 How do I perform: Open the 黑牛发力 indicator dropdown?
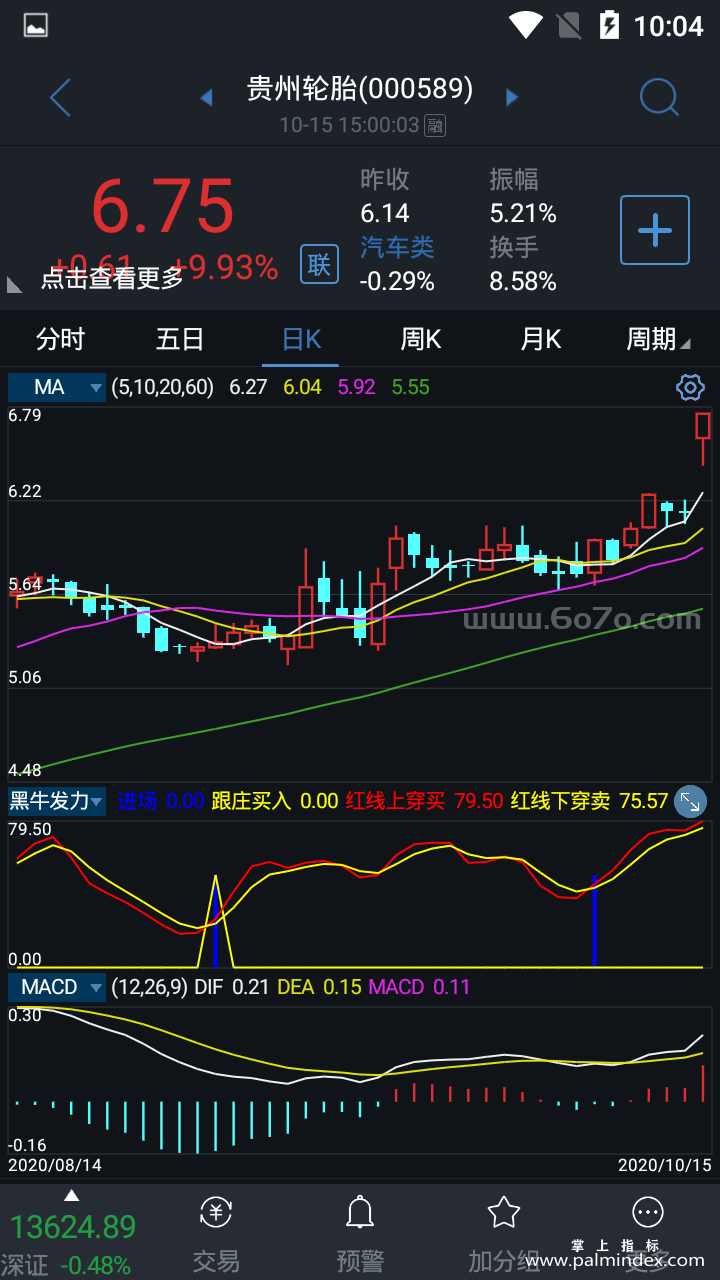click(x=57, y=801)
